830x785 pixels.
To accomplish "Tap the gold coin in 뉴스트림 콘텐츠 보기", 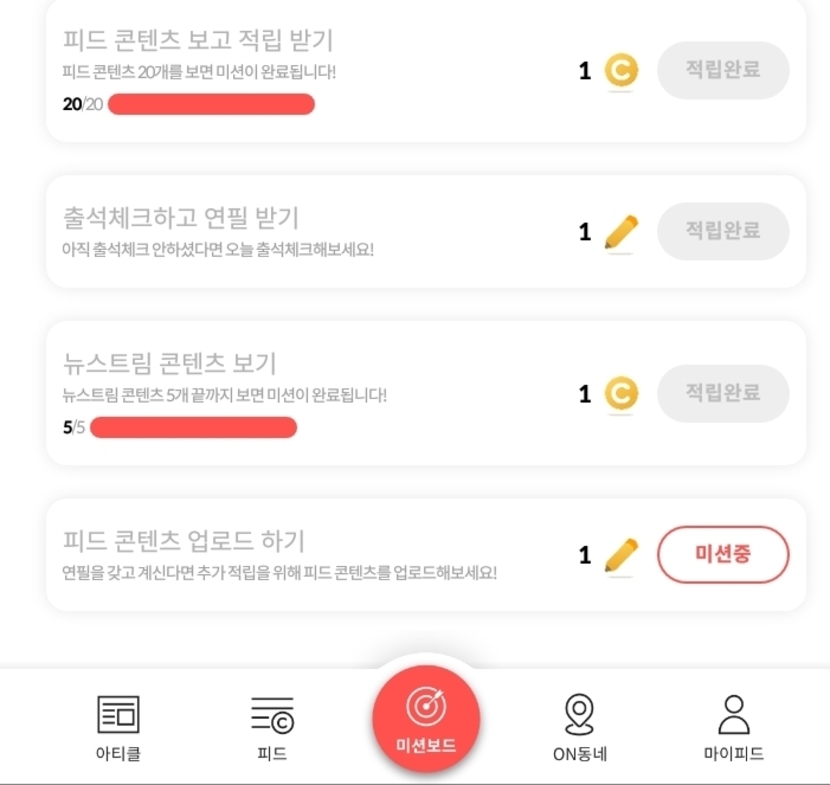I will [x=621, y=394].
